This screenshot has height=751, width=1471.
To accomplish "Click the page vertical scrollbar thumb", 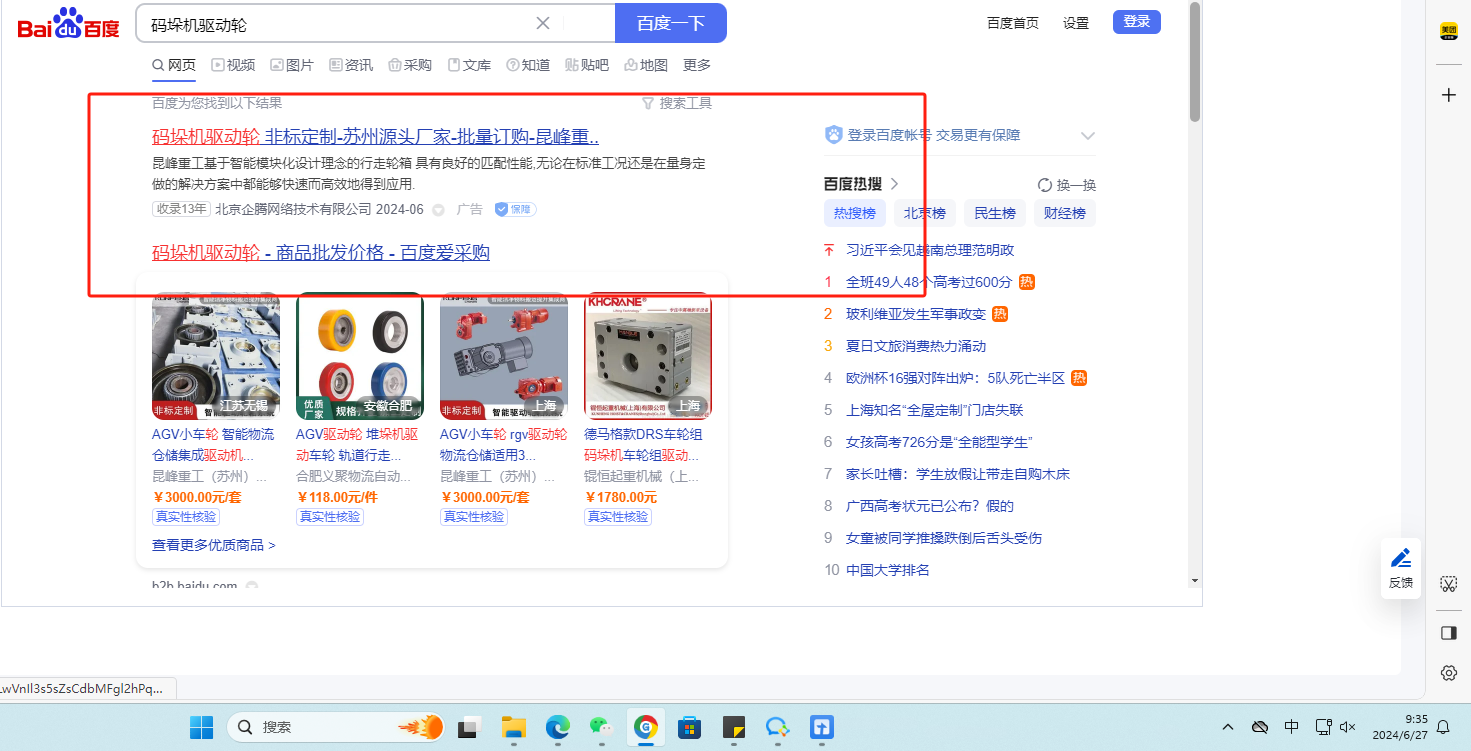I will click(x=1195, y=60).
